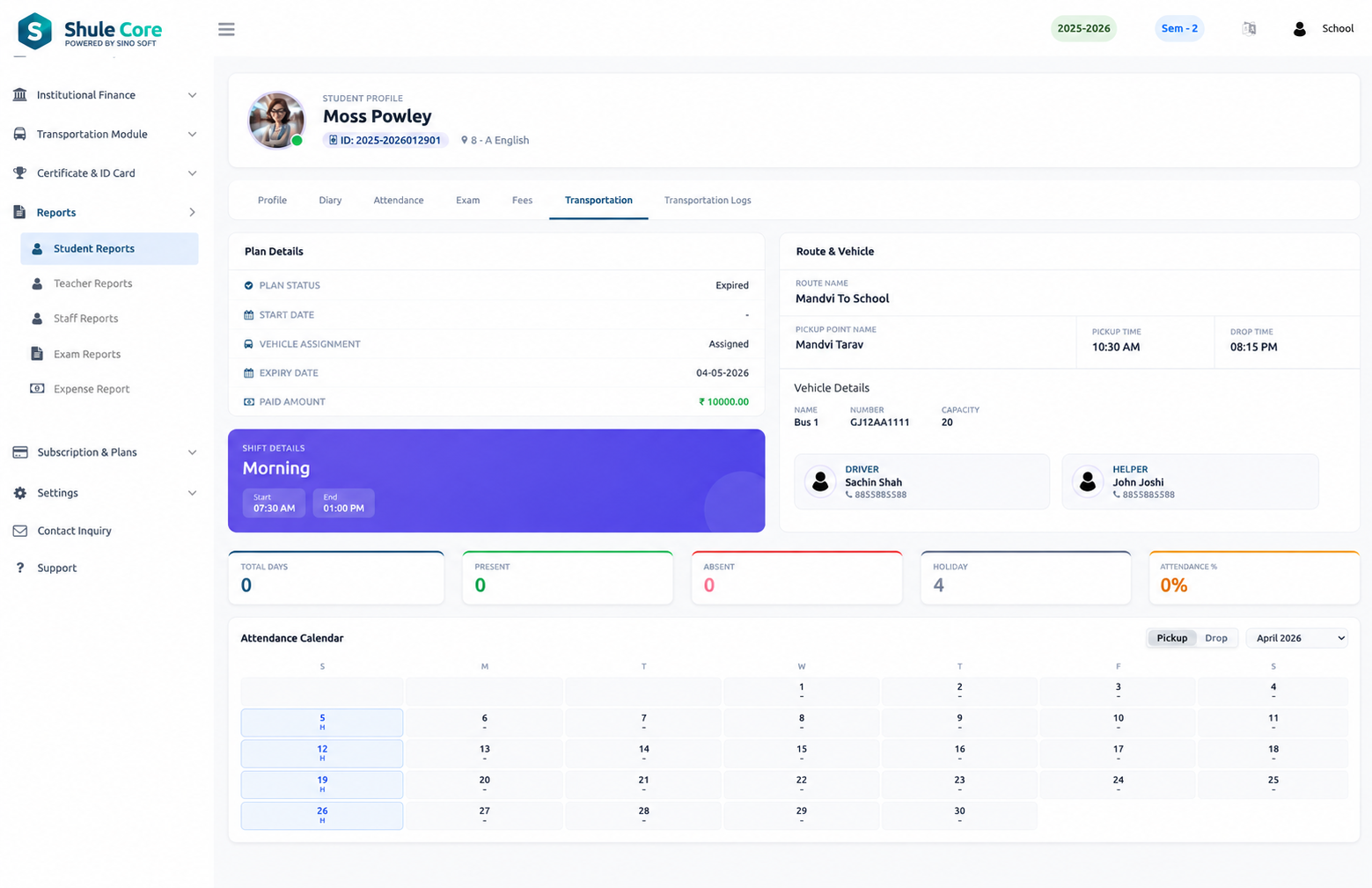Click Moss Powley's profile avatar
1372x888 pixels.
coord(276,120)
